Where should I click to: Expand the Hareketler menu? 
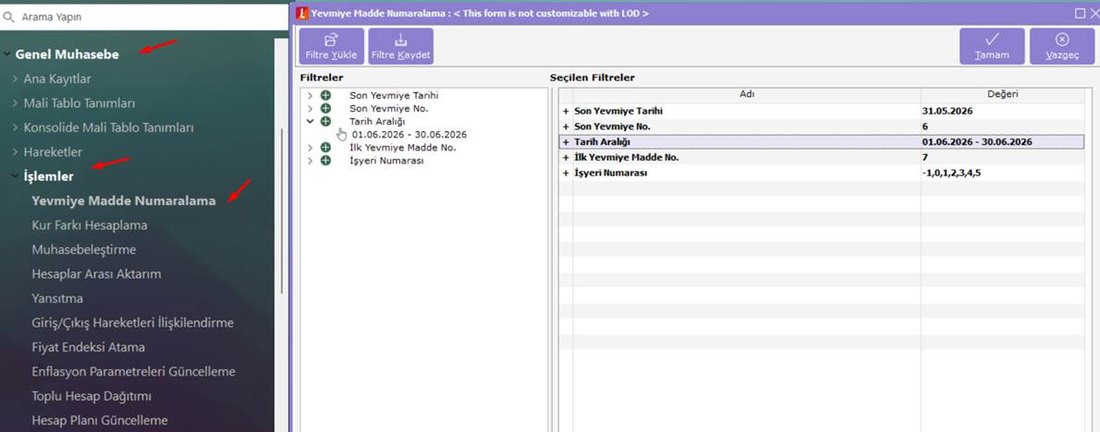click(15, 152)
